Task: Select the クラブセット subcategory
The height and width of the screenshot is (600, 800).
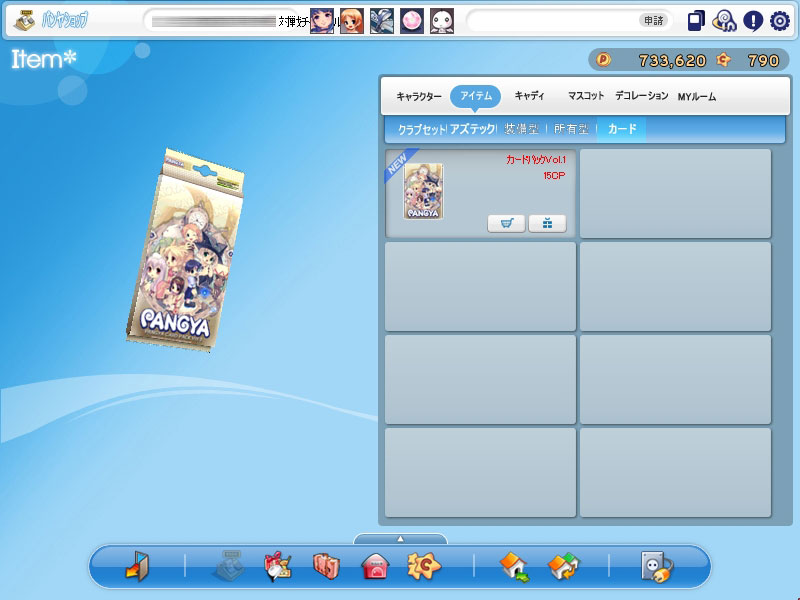Action: (422, 130)
